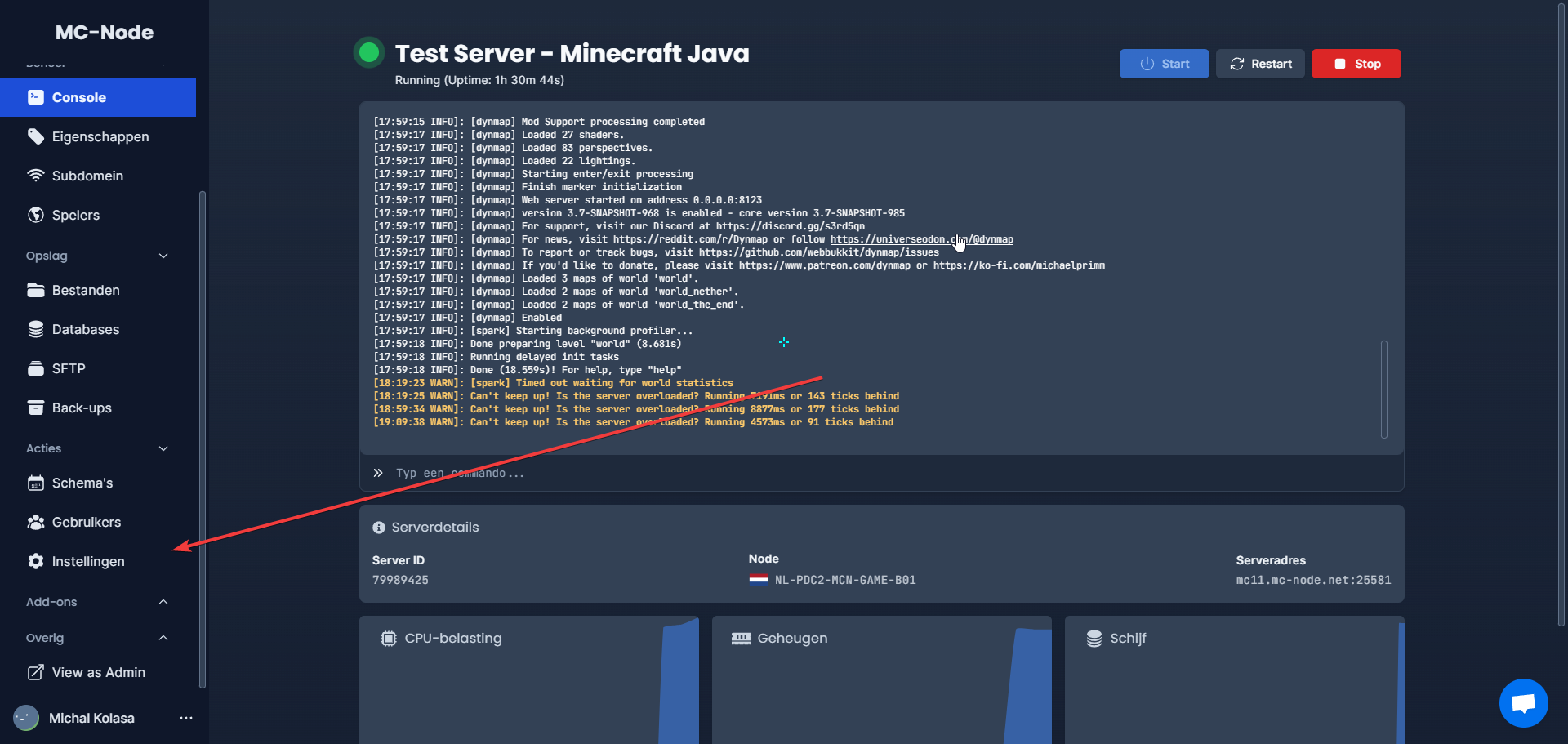Click the Netherlands flag icon
This screenshot has width=1568, height=744.
coord(759,580)
